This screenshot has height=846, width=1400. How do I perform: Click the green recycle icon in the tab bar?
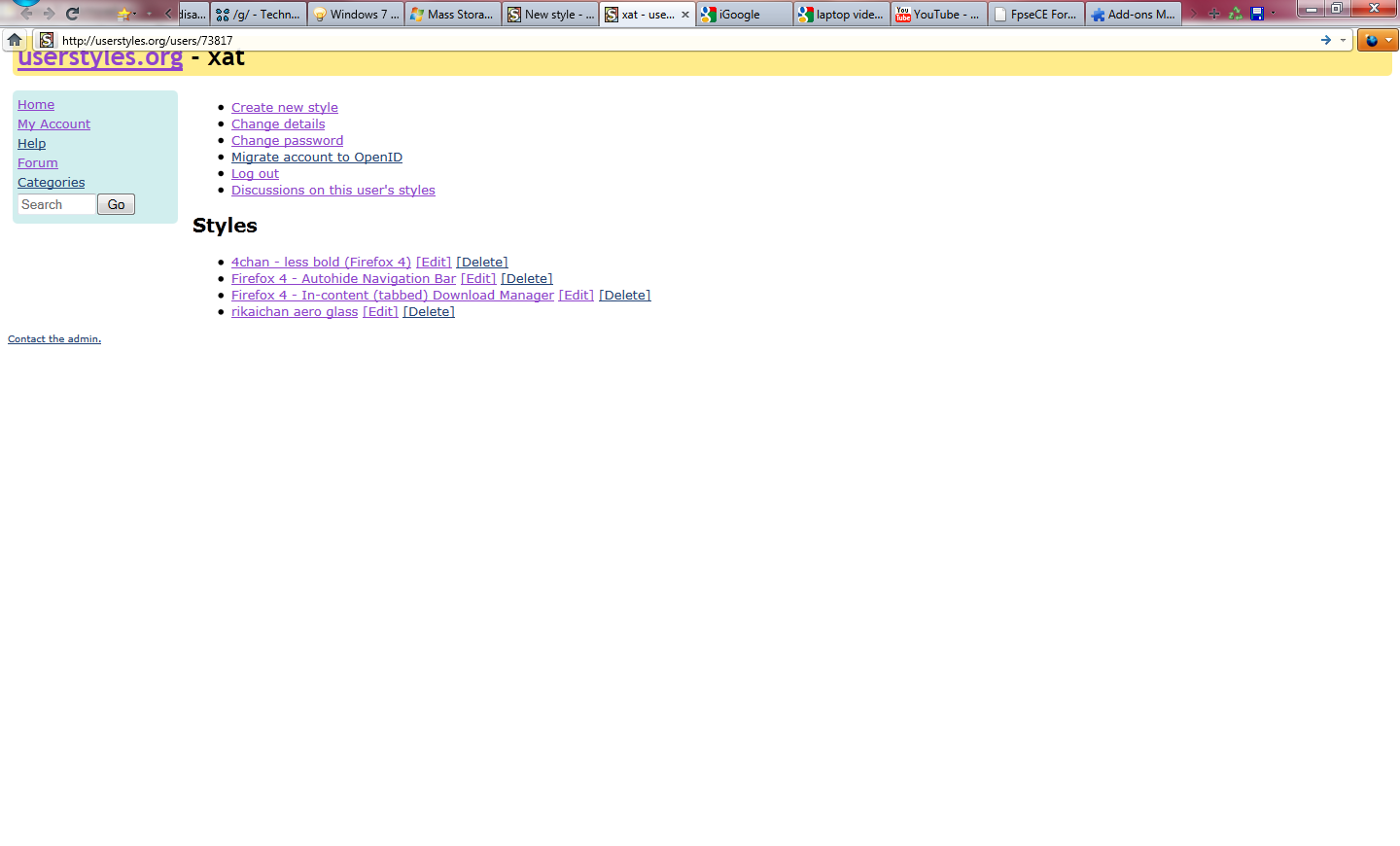coord(1236,14)
